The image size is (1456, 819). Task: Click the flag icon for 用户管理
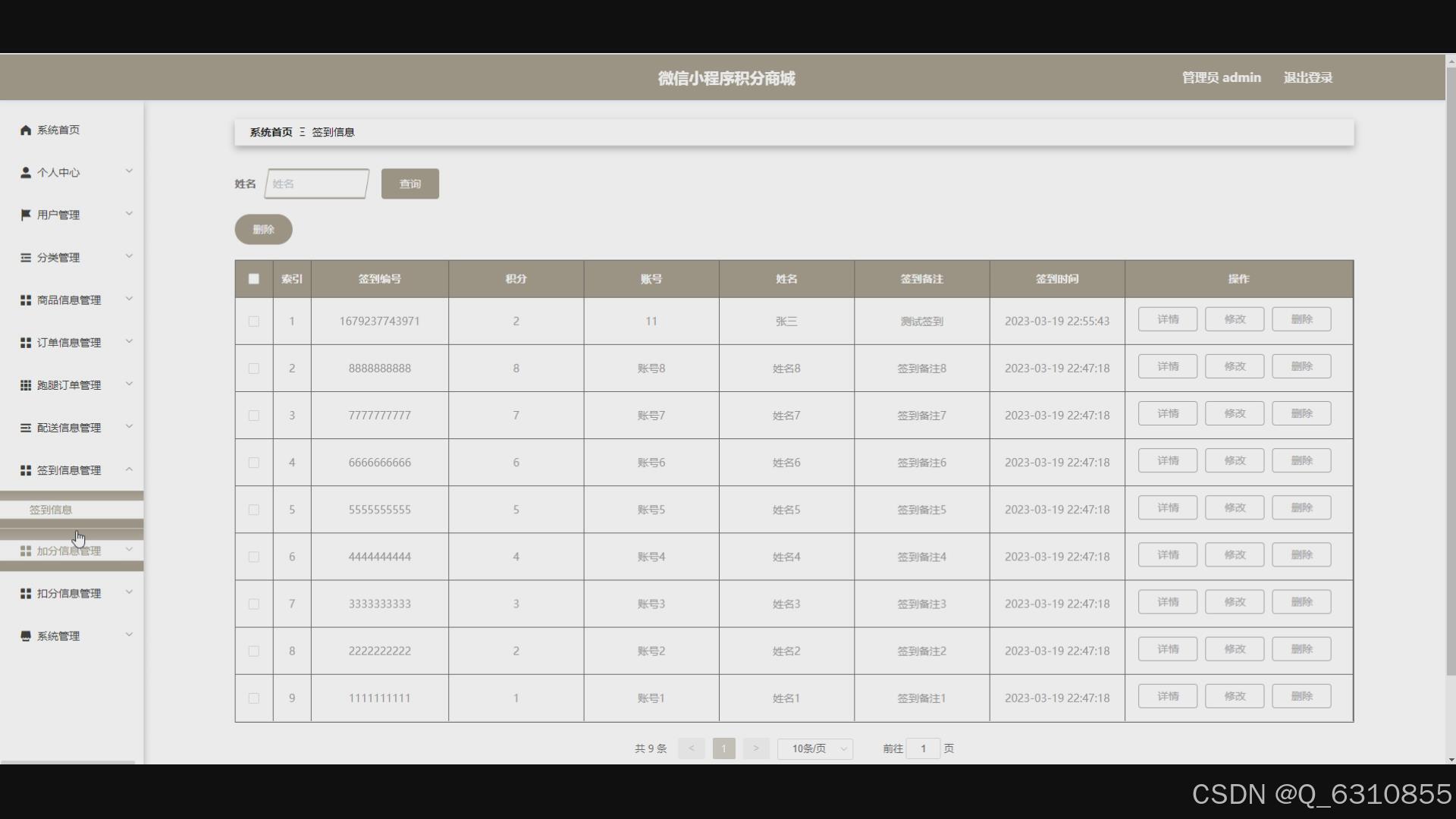[26, 215]
